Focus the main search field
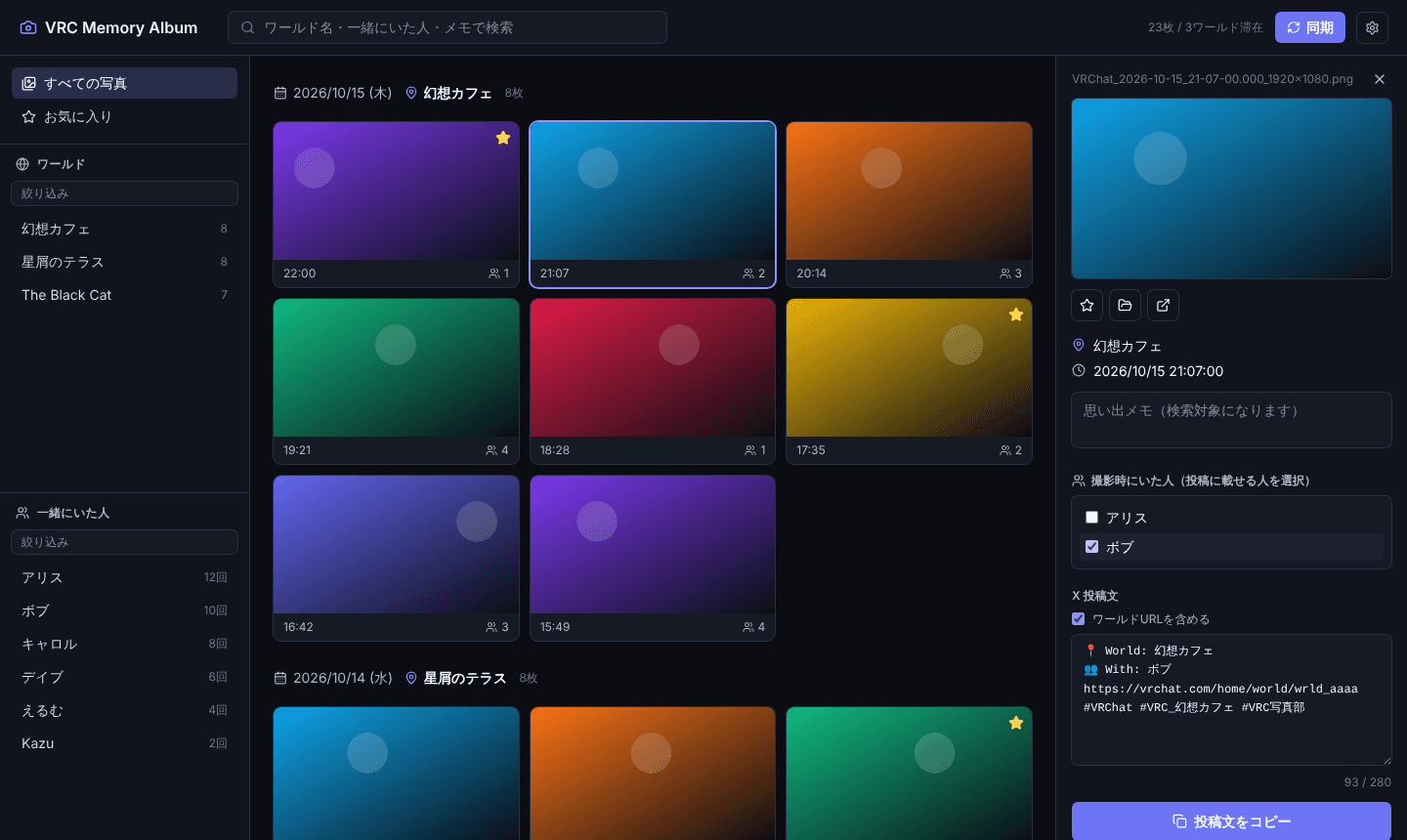The width and height of the screenshot is (1407, 840). point(448,27)
